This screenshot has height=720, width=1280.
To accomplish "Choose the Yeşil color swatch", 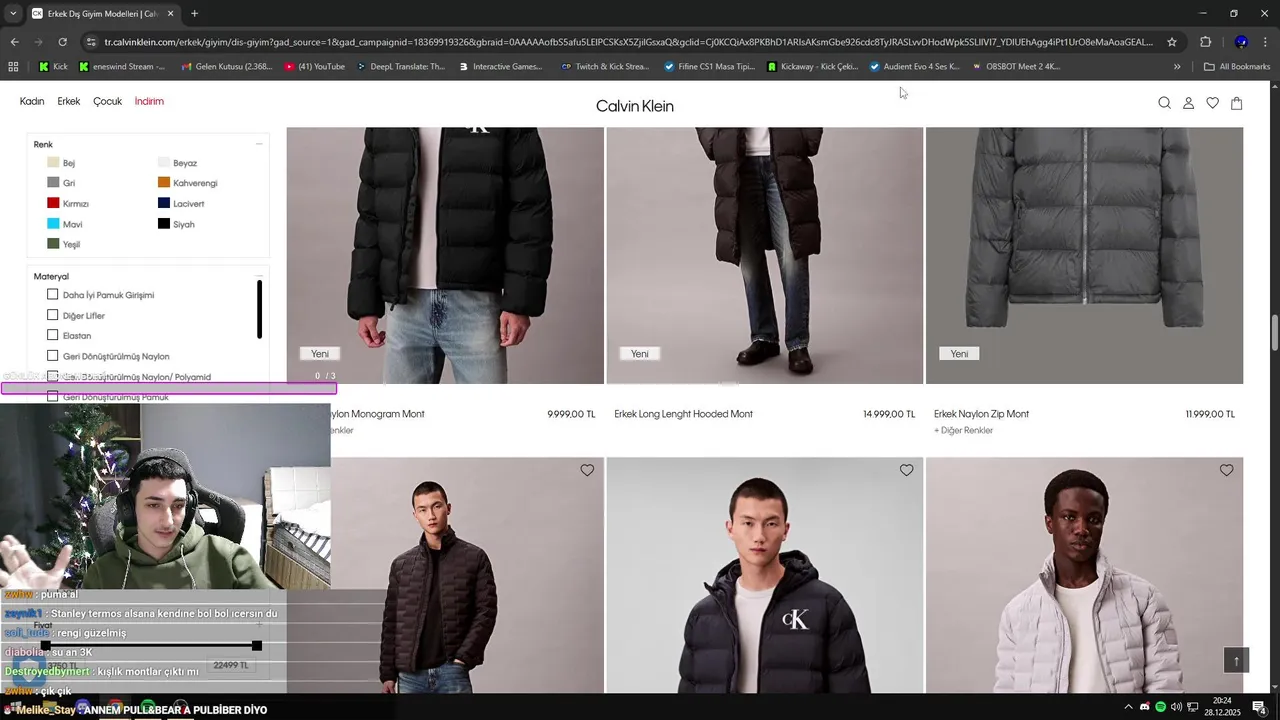I will (53, 244).
